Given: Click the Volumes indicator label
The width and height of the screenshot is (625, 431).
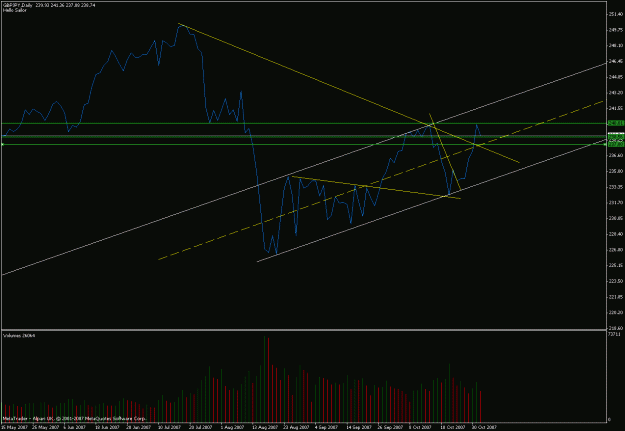Looking at the screenshot, I should (19, 336).
